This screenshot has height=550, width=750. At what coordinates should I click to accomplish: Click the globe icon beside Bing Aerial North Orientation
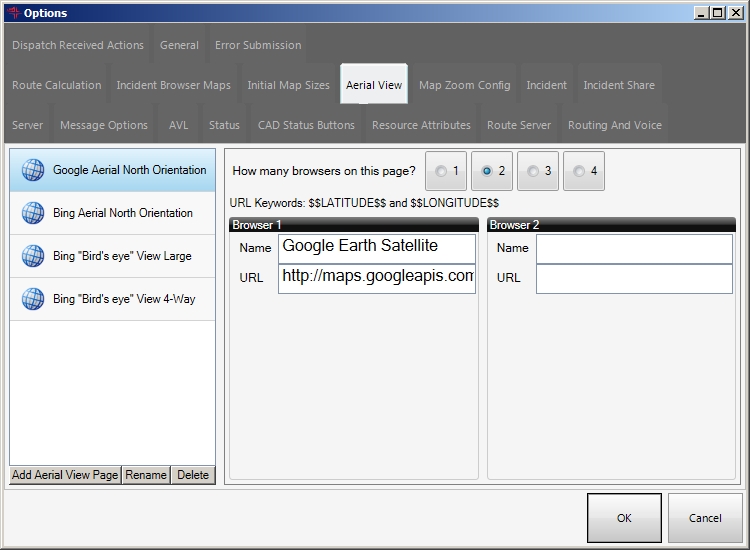pyautogui.click(x=33, y=213)
